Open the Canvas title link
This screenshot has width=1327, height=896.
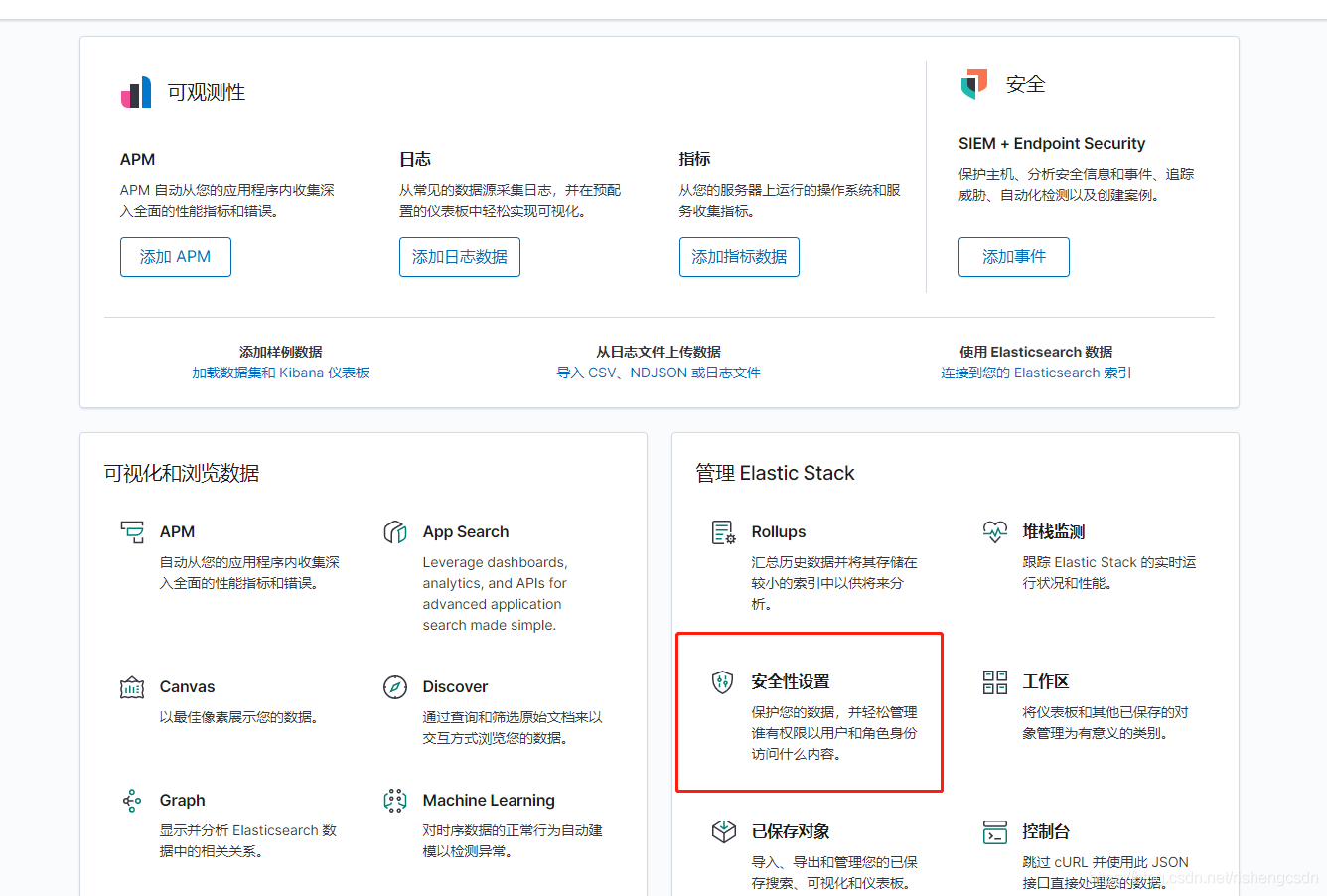point(187,687)
